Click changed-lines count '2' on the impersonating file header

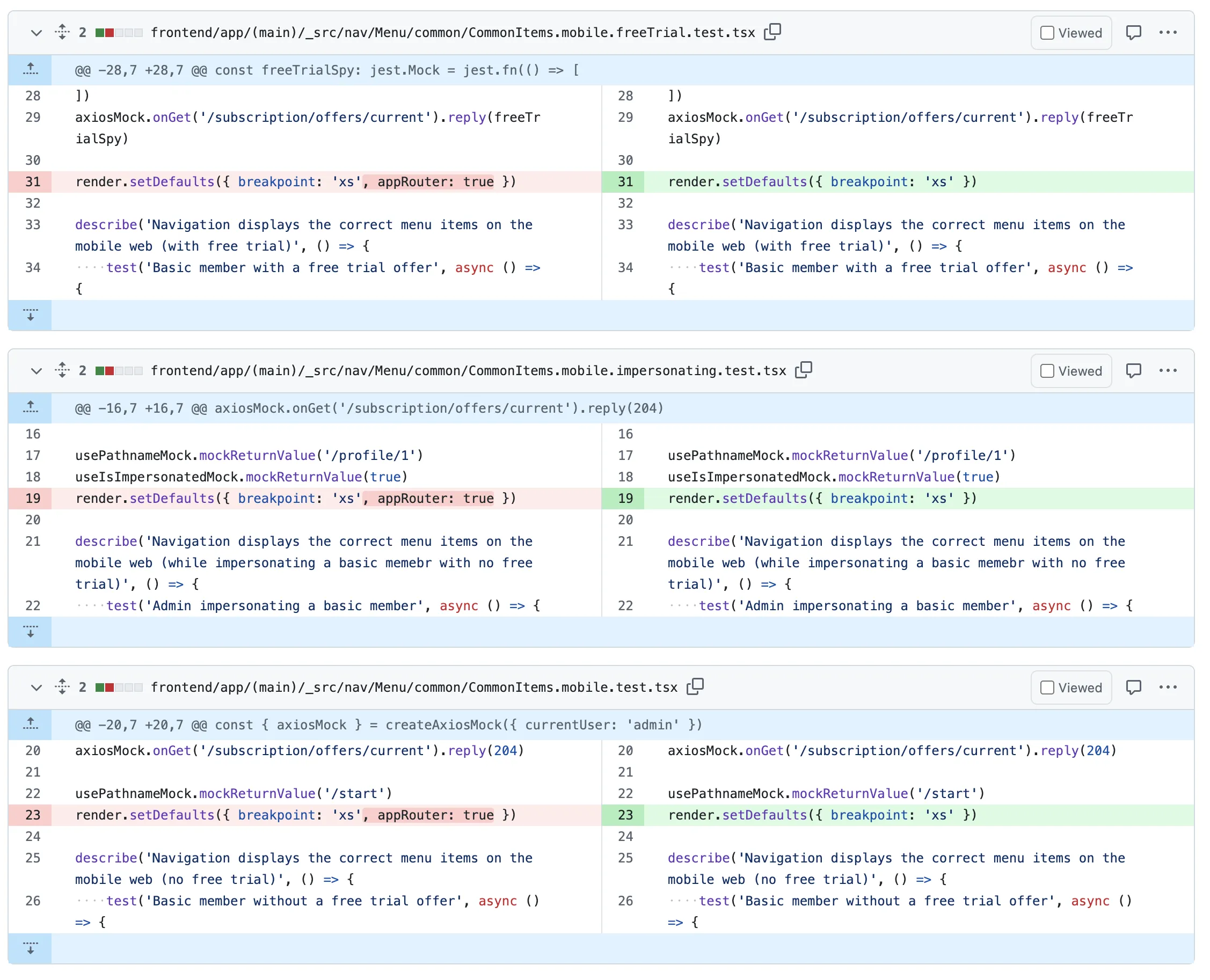[83, 371]
